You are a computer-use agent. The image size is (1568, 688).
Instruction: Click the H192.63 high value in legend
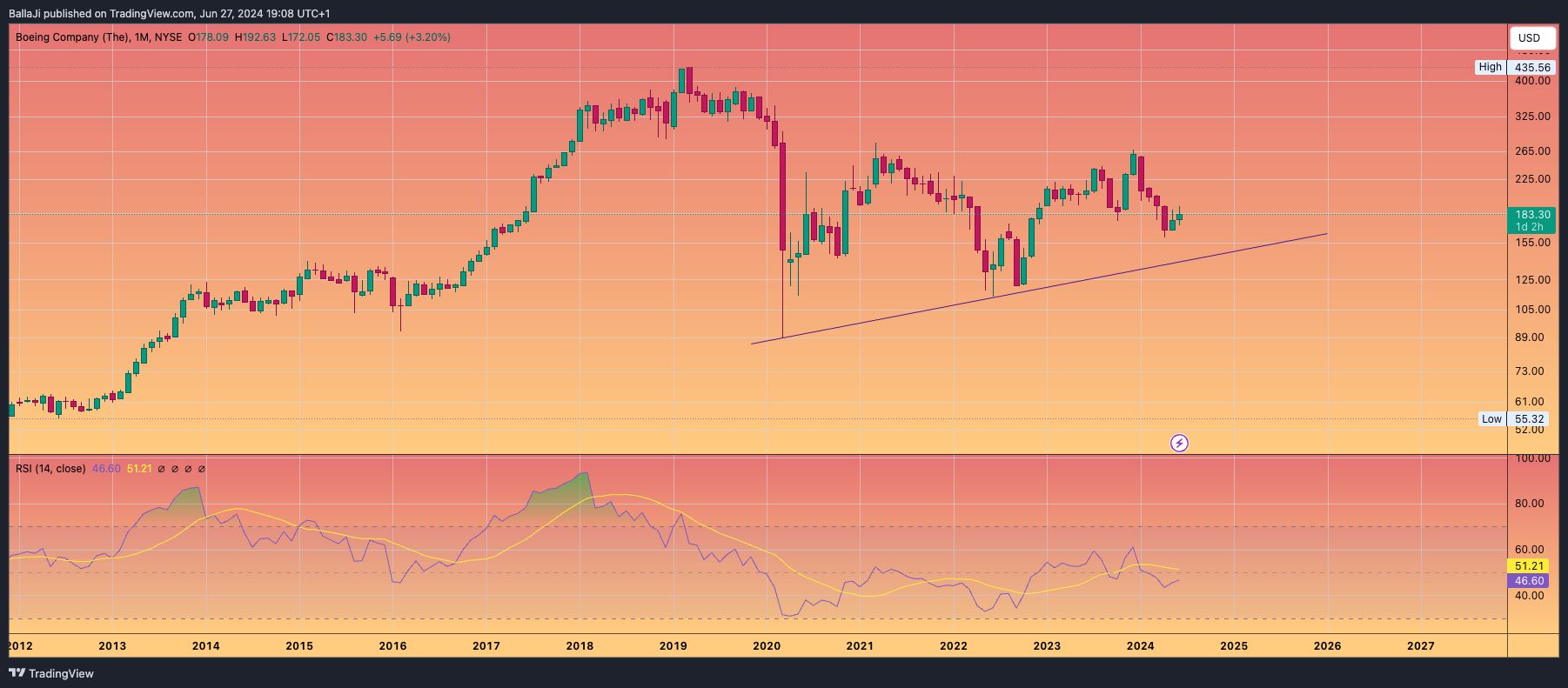pyautogui.click(x=255, y=37)
